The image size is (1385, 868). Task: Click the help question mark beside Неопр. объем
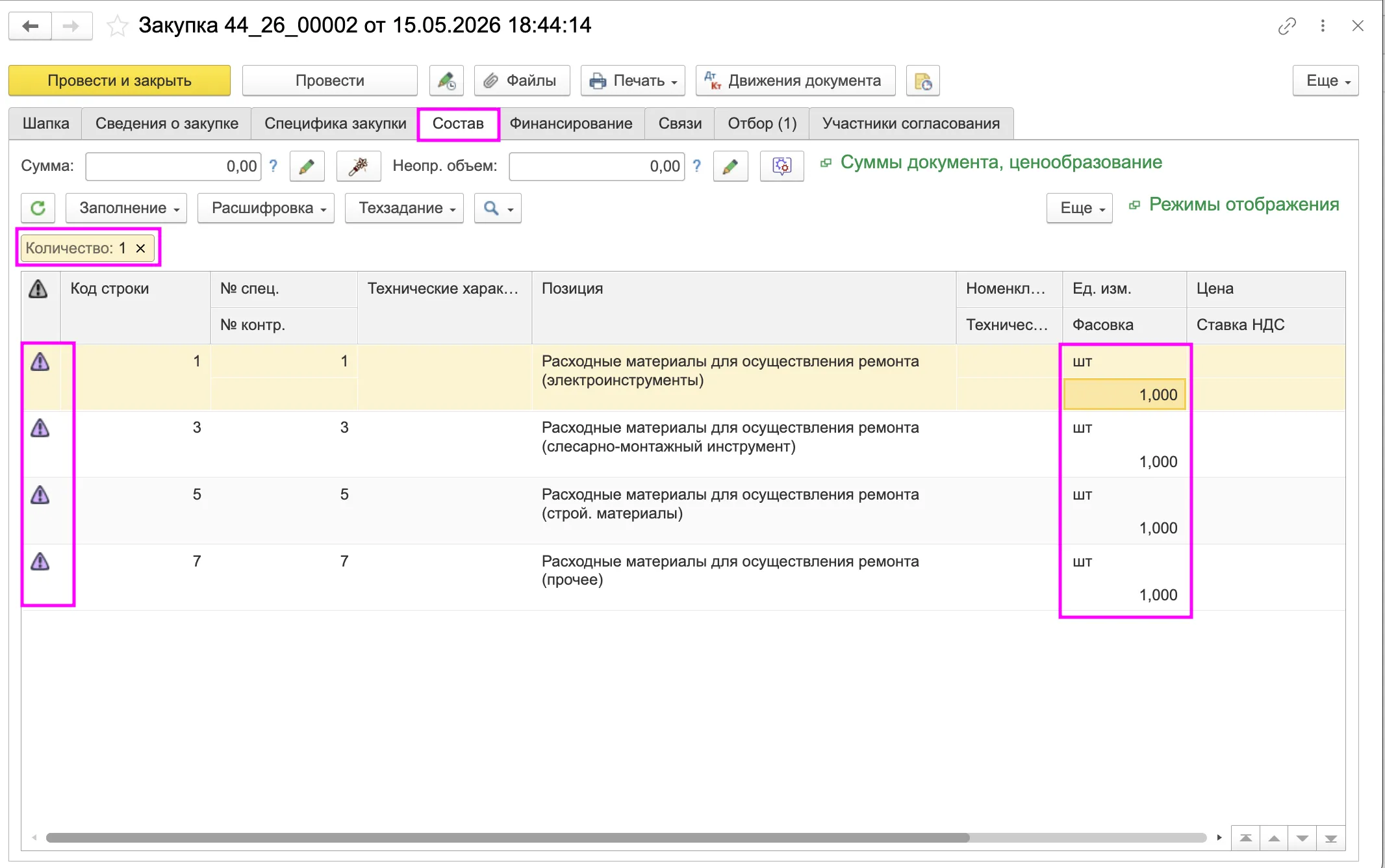[x=697, y=166]
